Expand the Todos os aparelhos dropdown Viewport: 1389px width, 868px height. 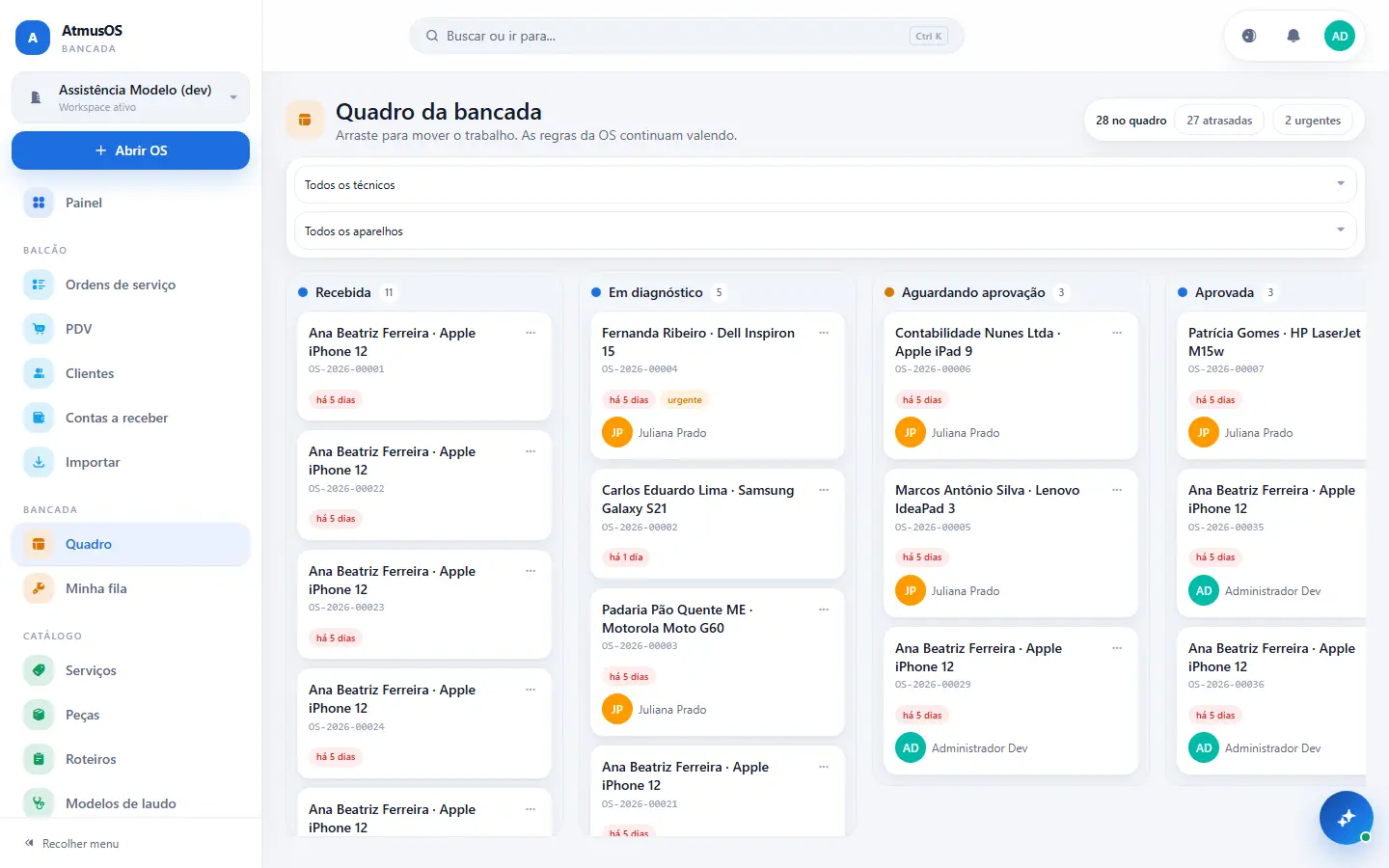pos(826,231)
